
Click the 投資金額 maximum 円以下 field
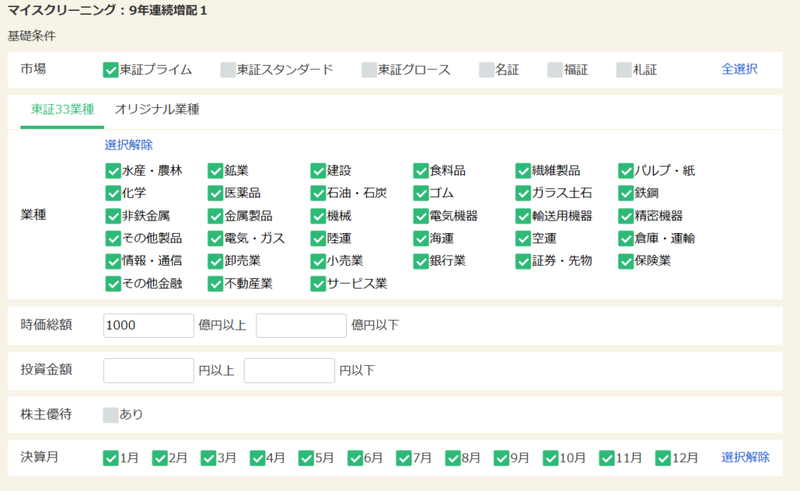click(289, 370)
